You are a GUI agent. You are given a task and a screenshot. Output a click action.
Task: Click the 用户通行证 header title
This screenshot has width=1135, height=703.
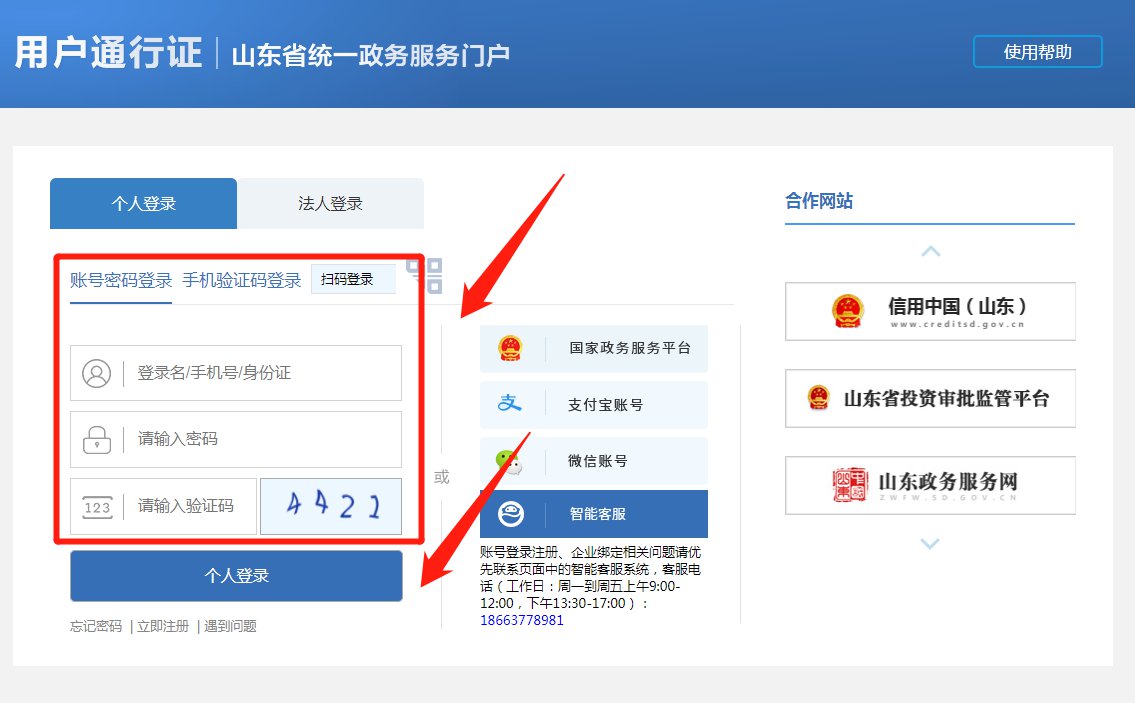coord(109,53)
